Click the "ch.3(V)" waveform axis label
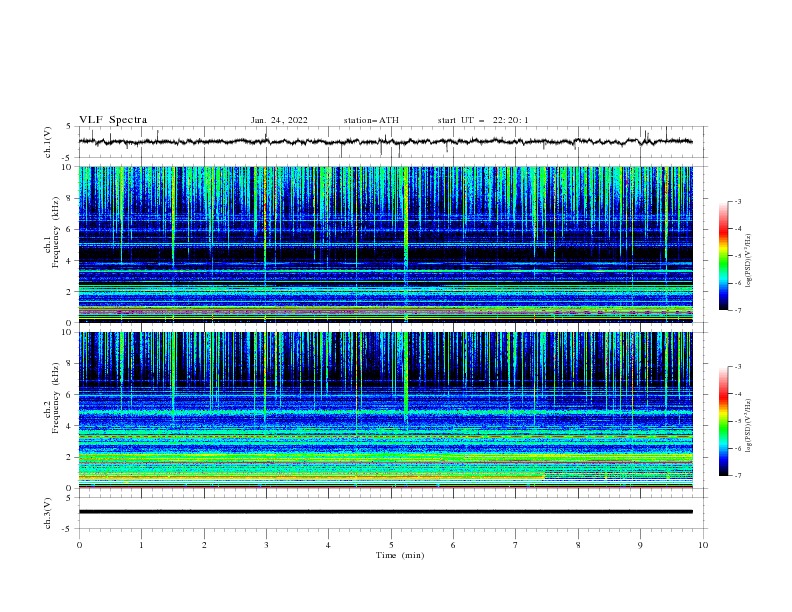792x612 pixels. pyautogui.click(x=48, y=513)
